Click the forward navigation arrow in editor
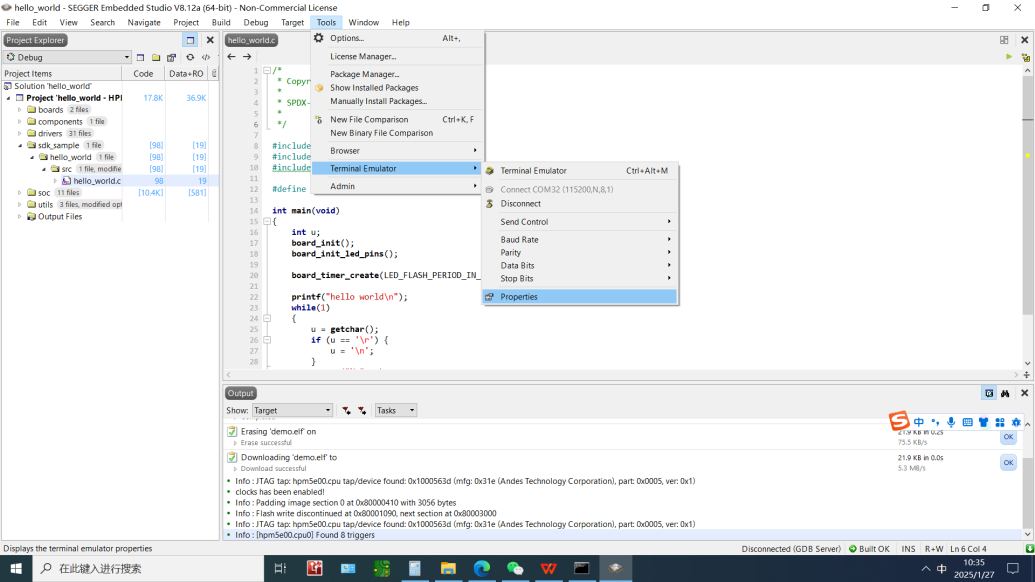Screen dimensions: 1035x582 [247, 57]
